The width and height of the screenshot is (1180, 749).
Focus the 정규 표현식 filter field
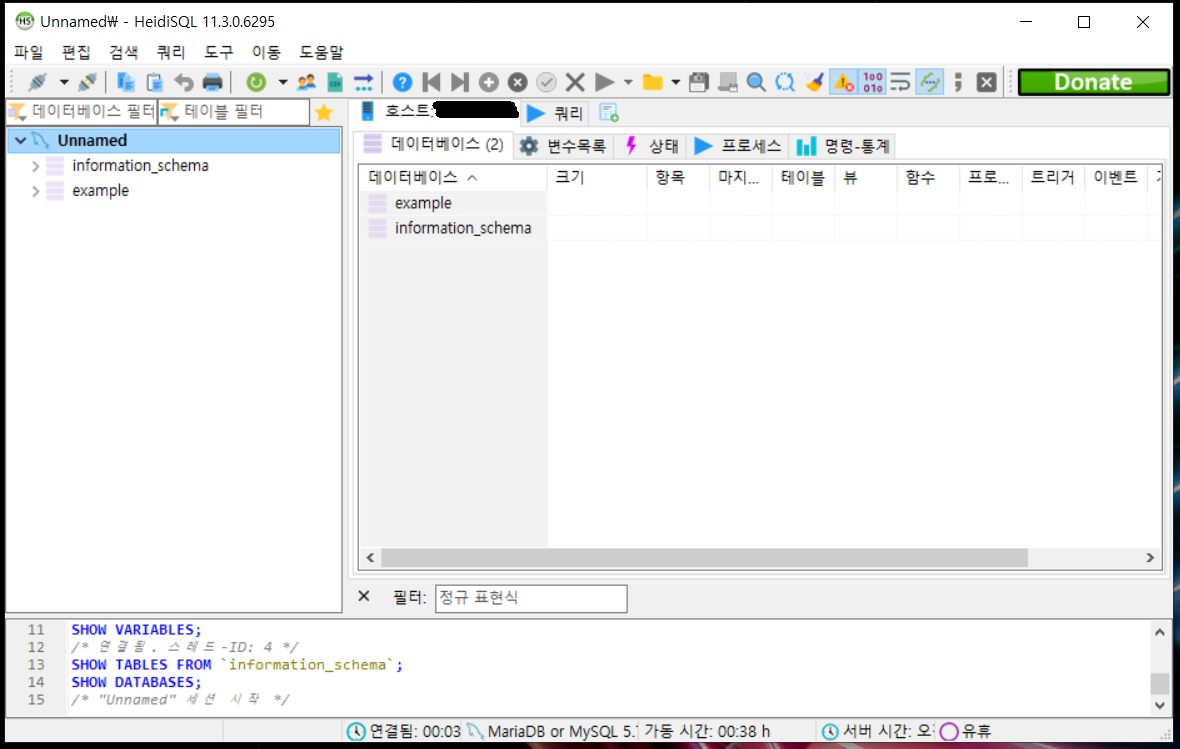tap(531, 598)
